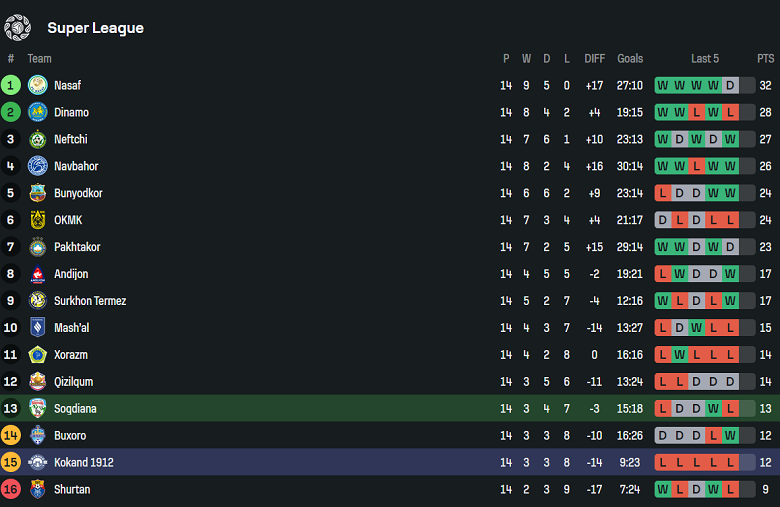Screen dimensions: 780x507
Task: Click the Last 5 column header
Action: click(705, 59)
